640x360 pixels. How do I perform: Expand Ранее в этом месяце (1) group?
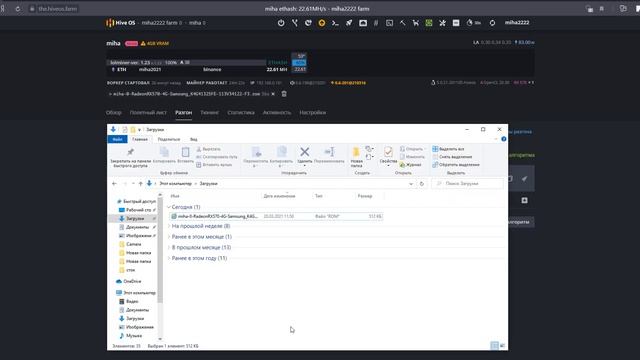(x=169, y=237)
